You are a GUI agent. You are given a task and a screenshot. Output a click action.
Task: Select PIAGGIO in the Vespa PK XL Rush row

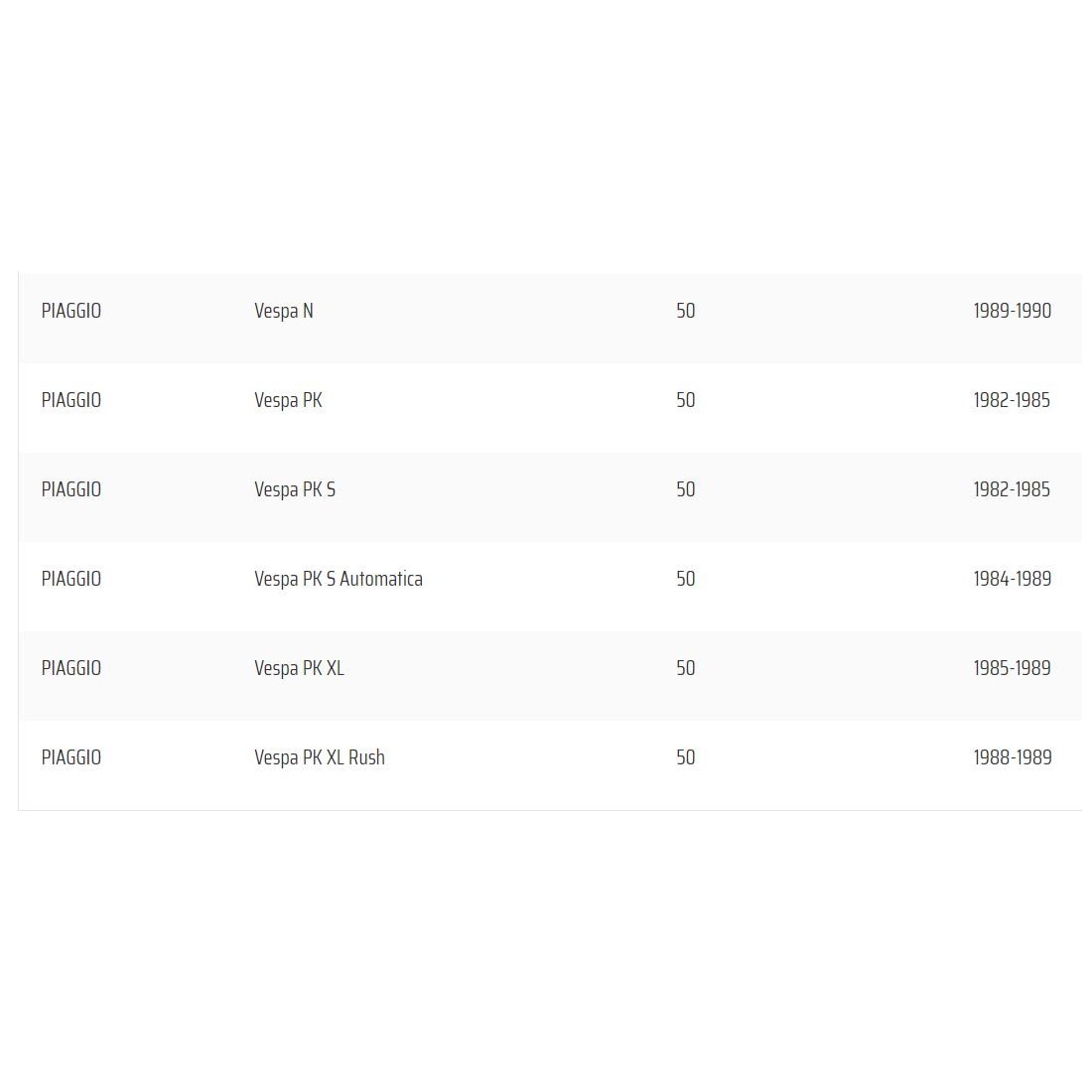[71, 757]
